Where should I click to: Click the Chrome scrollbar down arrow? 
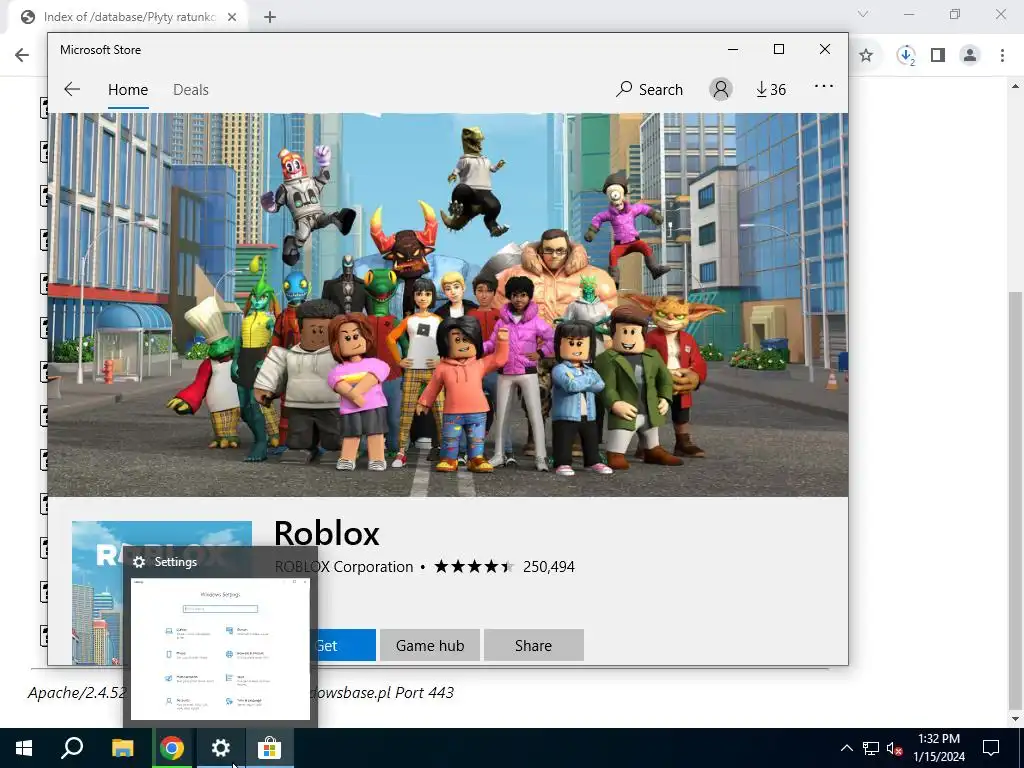(x=1014, y=719)
